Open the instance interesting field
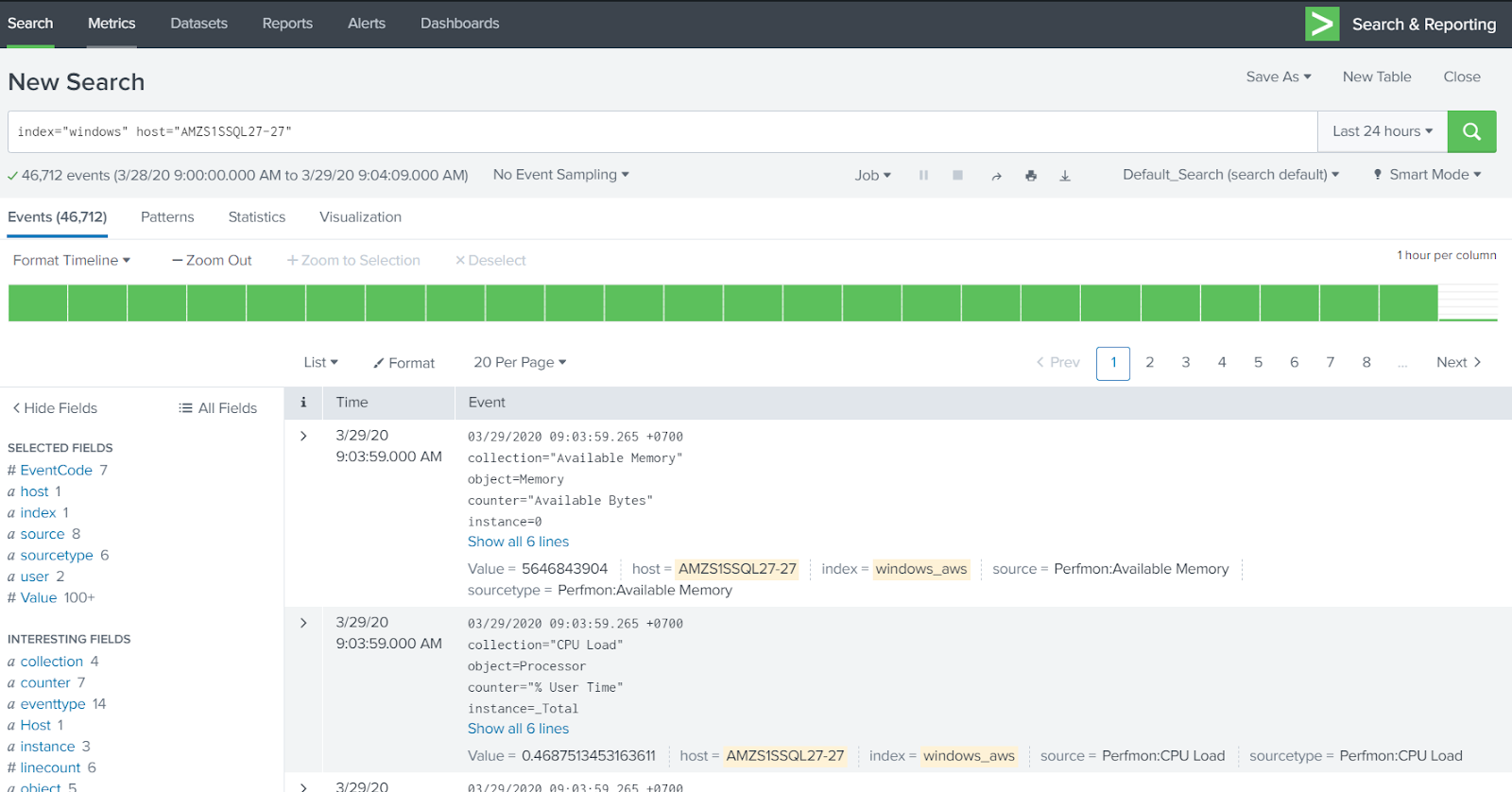This screenshot has height=792, width=1512. (47, 747)
